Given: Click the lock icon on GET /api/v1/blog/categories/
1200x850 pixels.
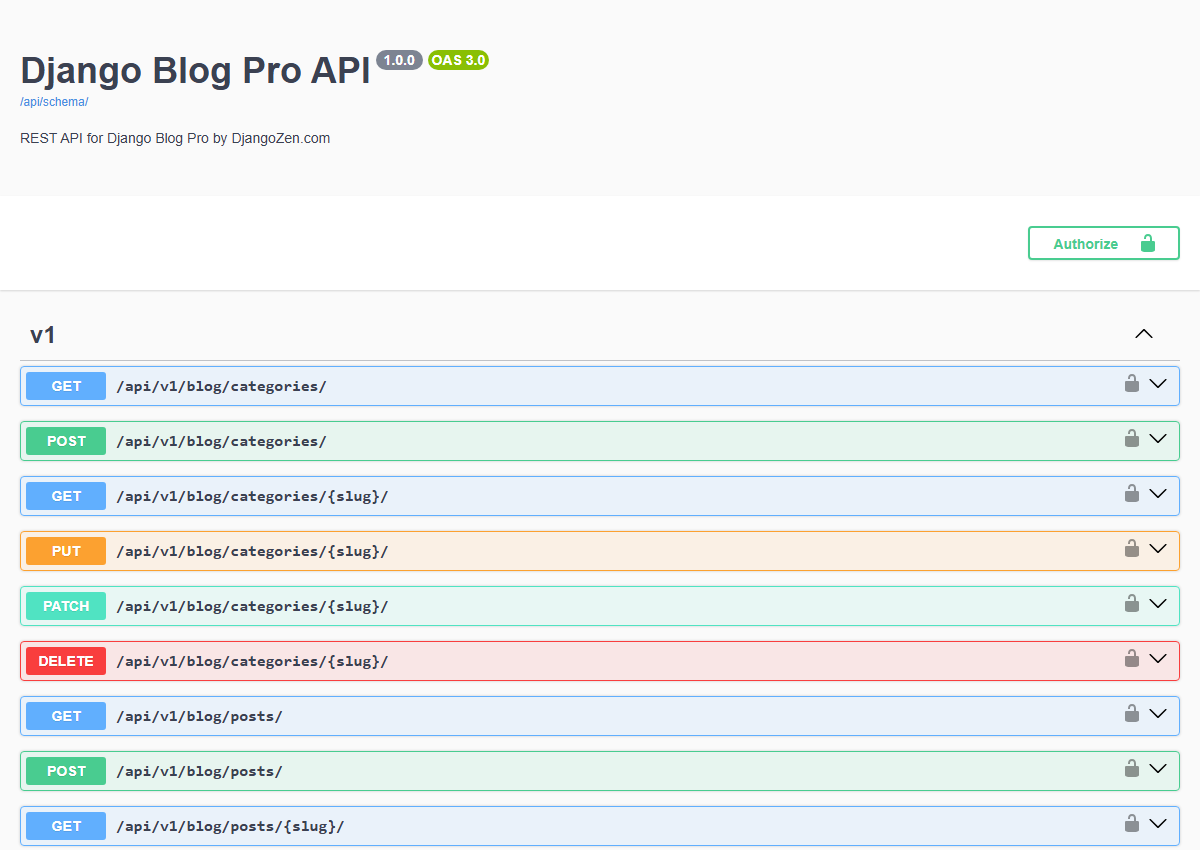Looking at the screenshot, I should [1131, 382].
